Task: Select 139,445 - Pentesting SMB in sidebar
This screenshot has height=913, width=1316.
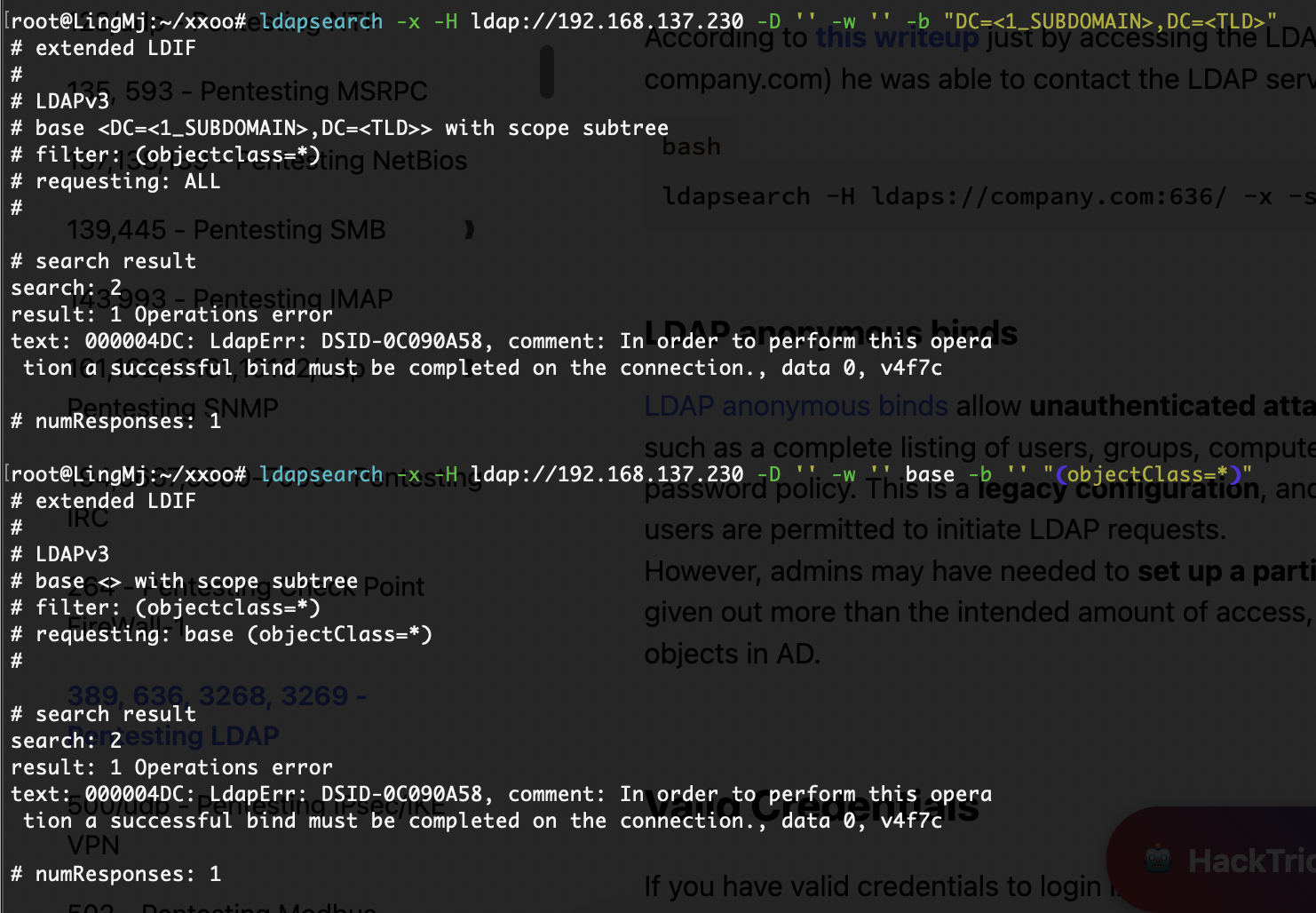Action: tap(226, 230)
